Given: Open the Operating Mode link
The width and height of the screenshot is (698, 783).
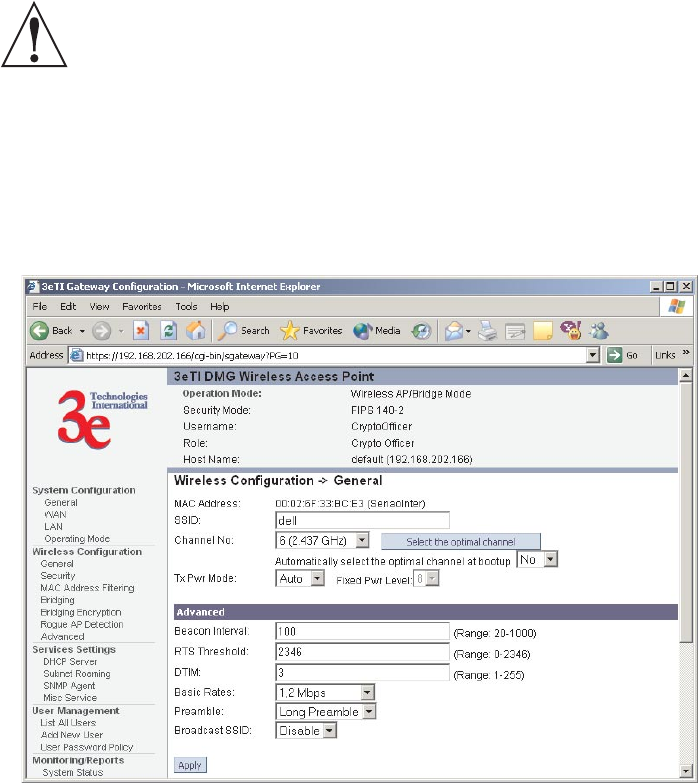Looking at the screenshot, I should pyautogui.click(x=77, y=539).
